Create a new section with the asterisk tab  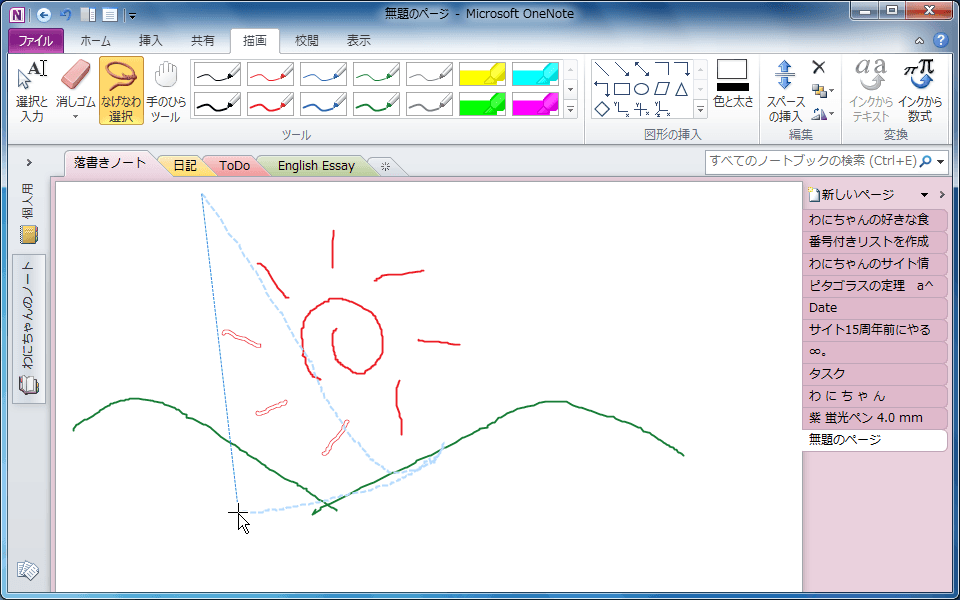385,166
